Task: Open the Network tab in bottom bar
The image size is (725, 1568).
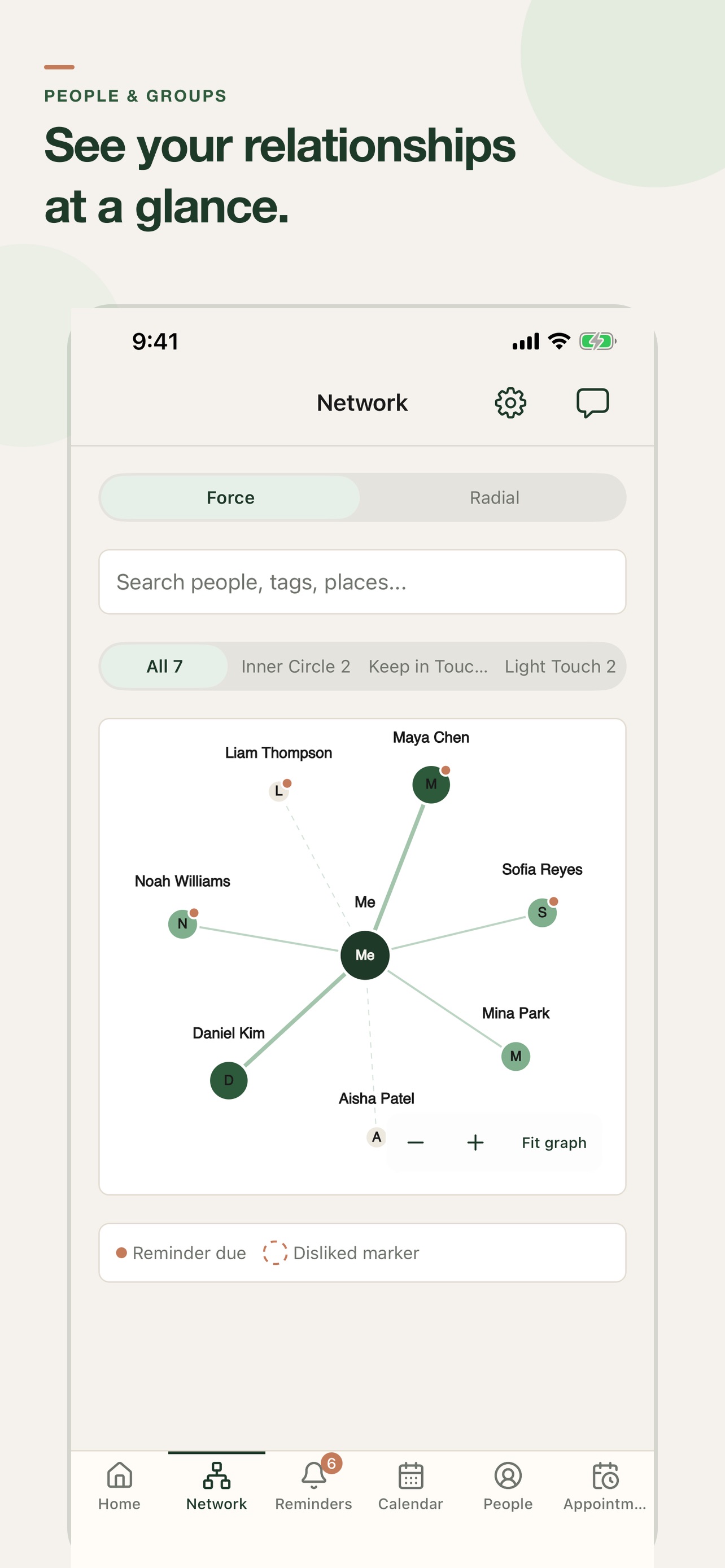Action: point(217,1486)
